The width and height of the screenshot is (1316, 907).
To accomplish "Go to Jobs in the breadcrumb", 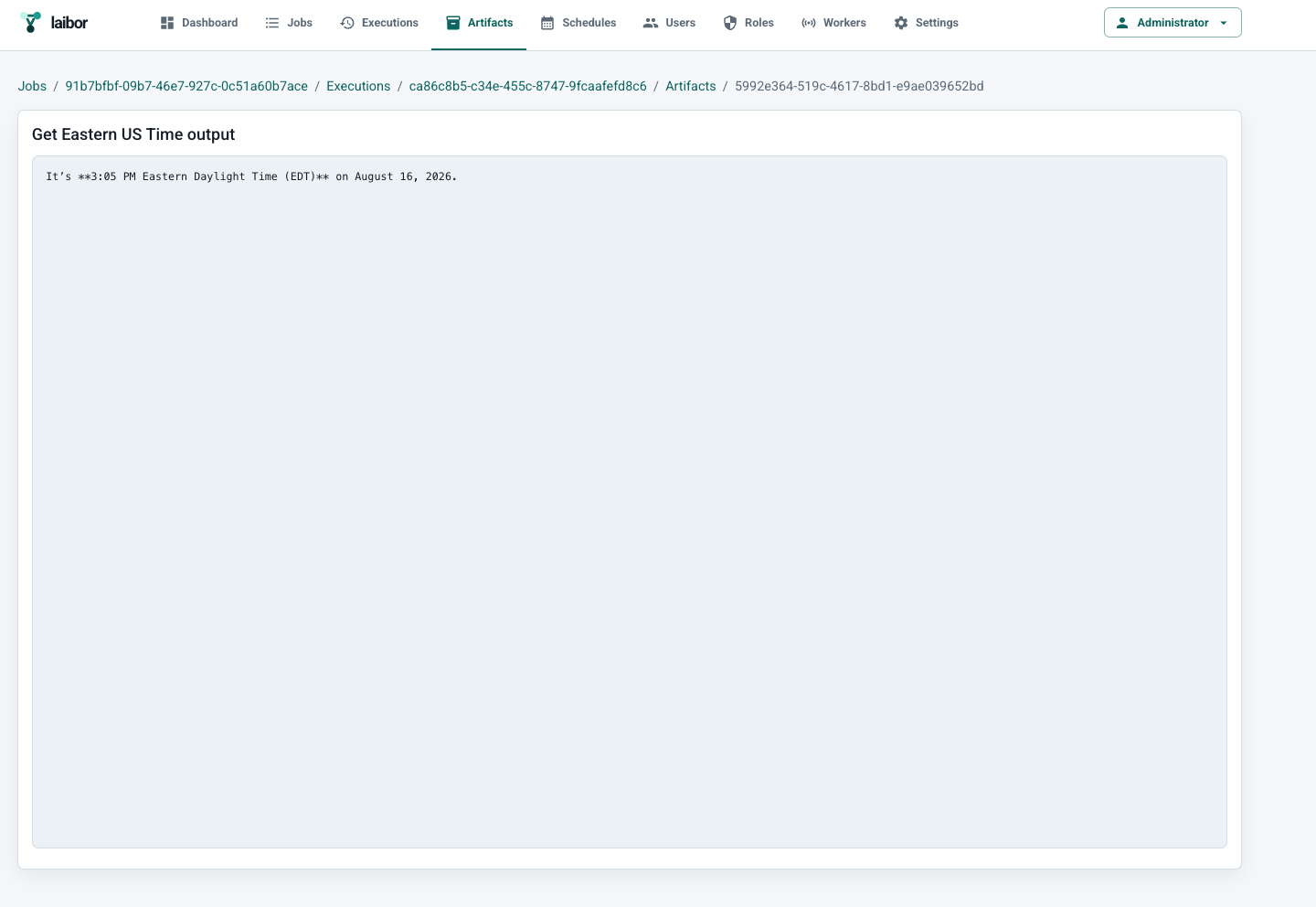I will pyautogui.click(x=32, y=86).
